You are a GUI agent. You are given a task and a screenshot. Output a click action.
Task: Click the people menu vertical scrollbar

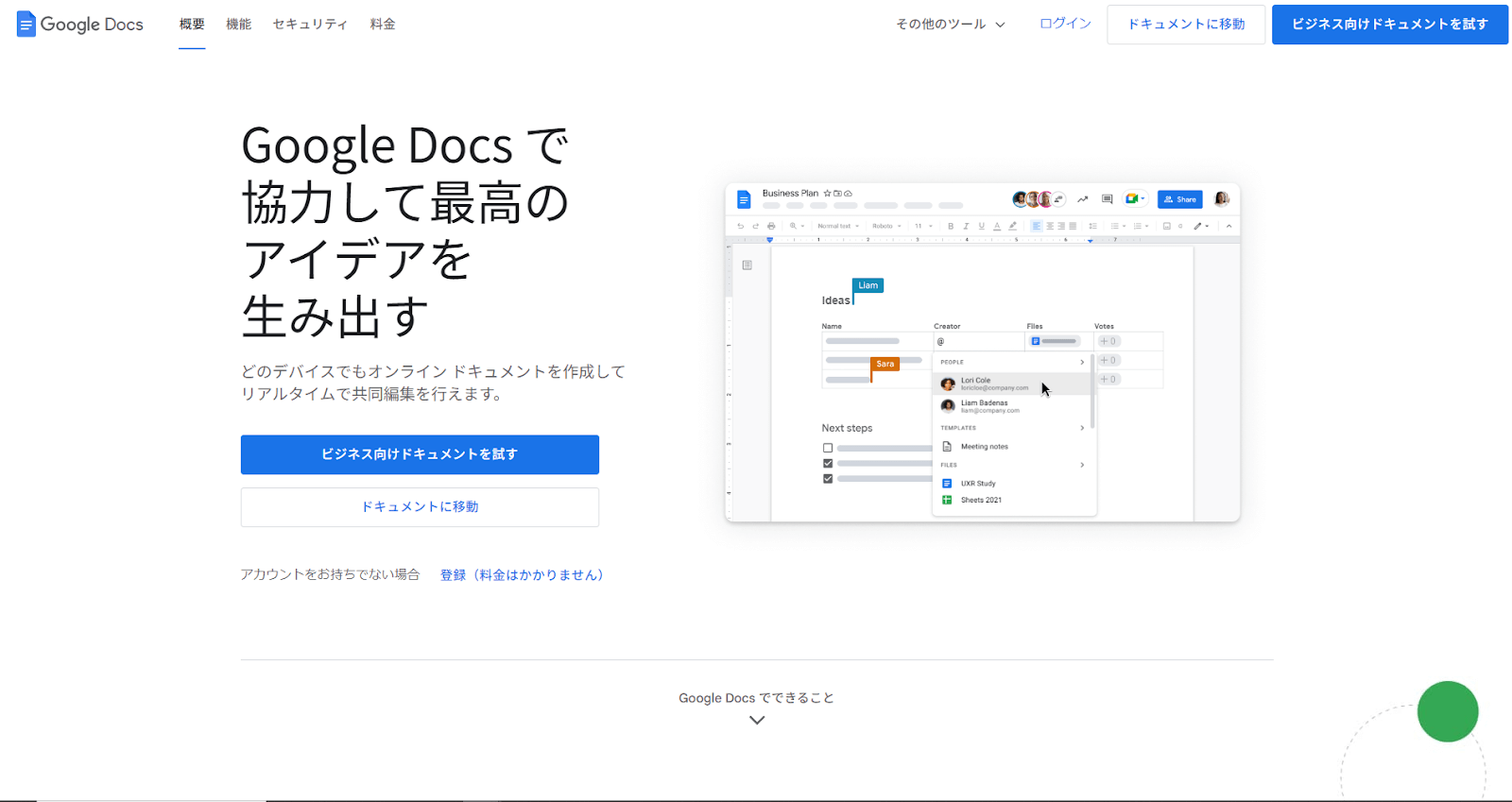pyautogui.click(x=1092, y=392)
